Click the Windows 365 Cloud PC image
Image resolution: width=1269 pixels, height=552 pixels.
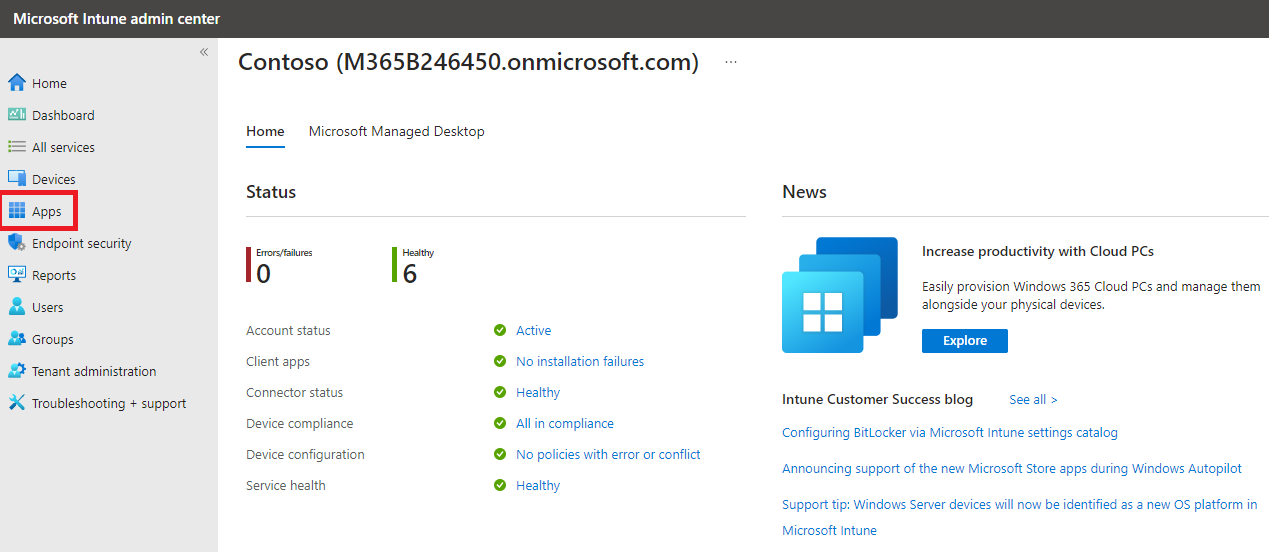pos(840,295)
